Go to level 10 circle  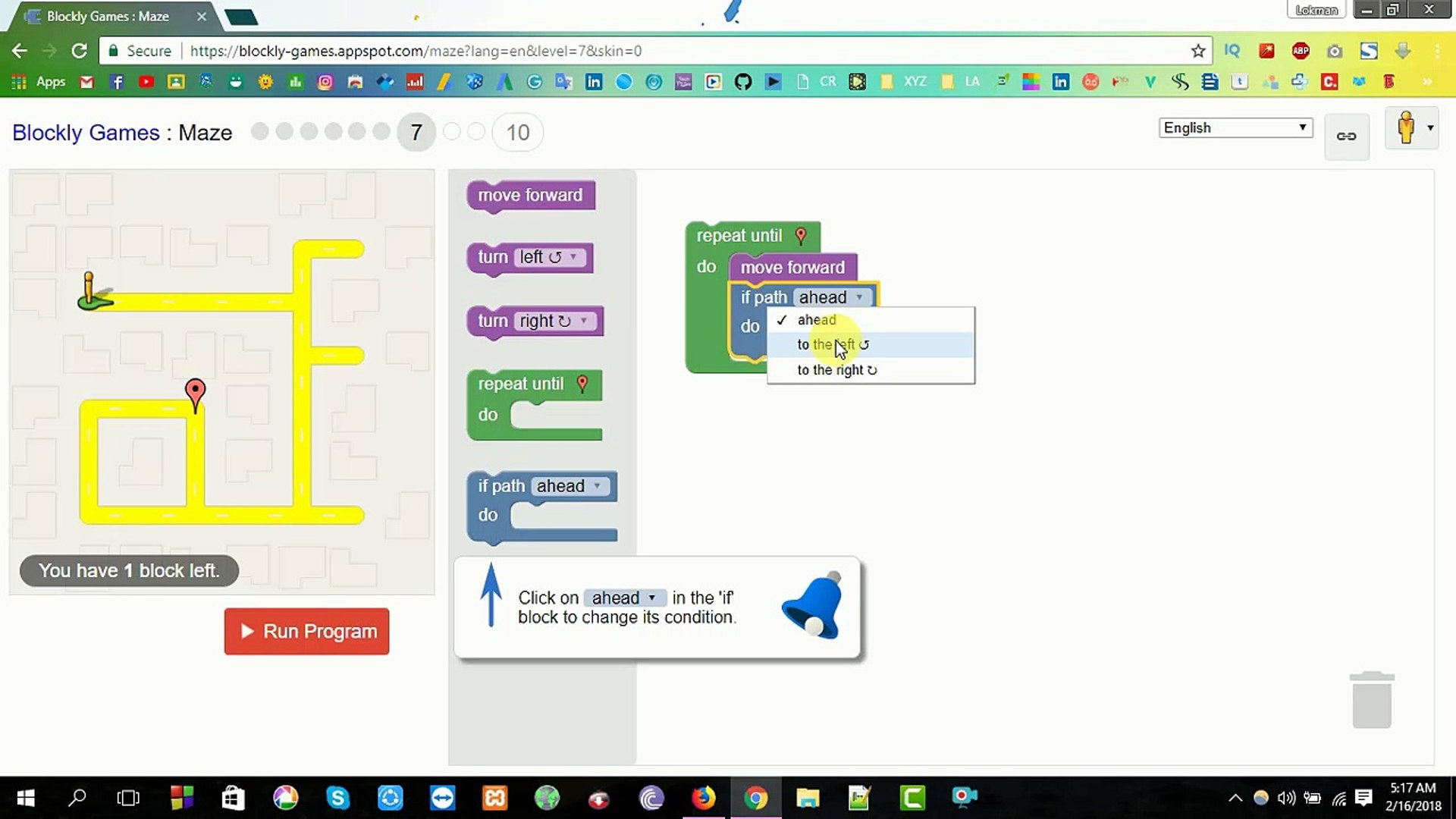point(517,133)
